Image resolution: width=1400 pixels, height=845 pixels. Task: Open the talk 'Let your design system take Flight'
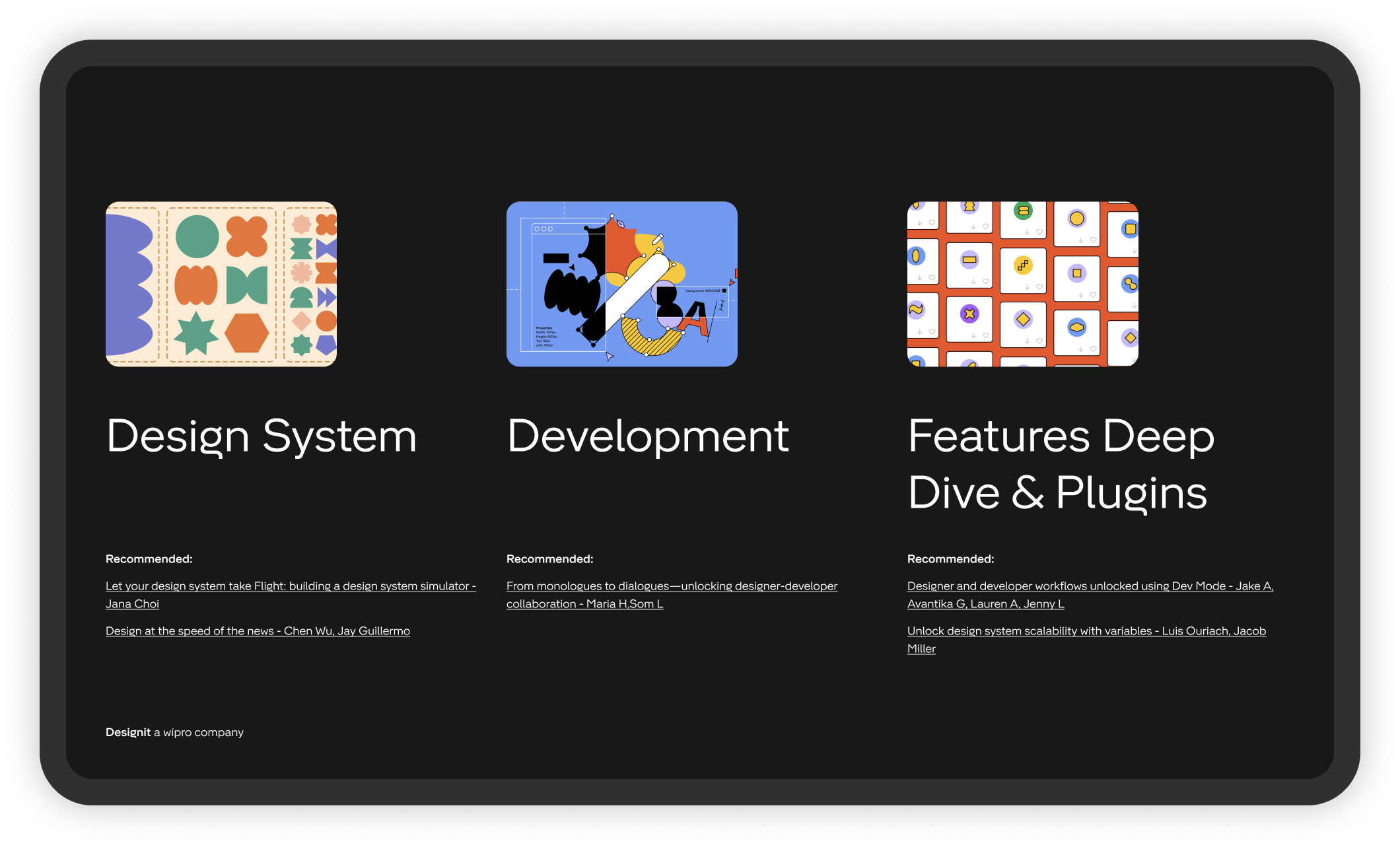pyautogui.click(x=291, y=586)
